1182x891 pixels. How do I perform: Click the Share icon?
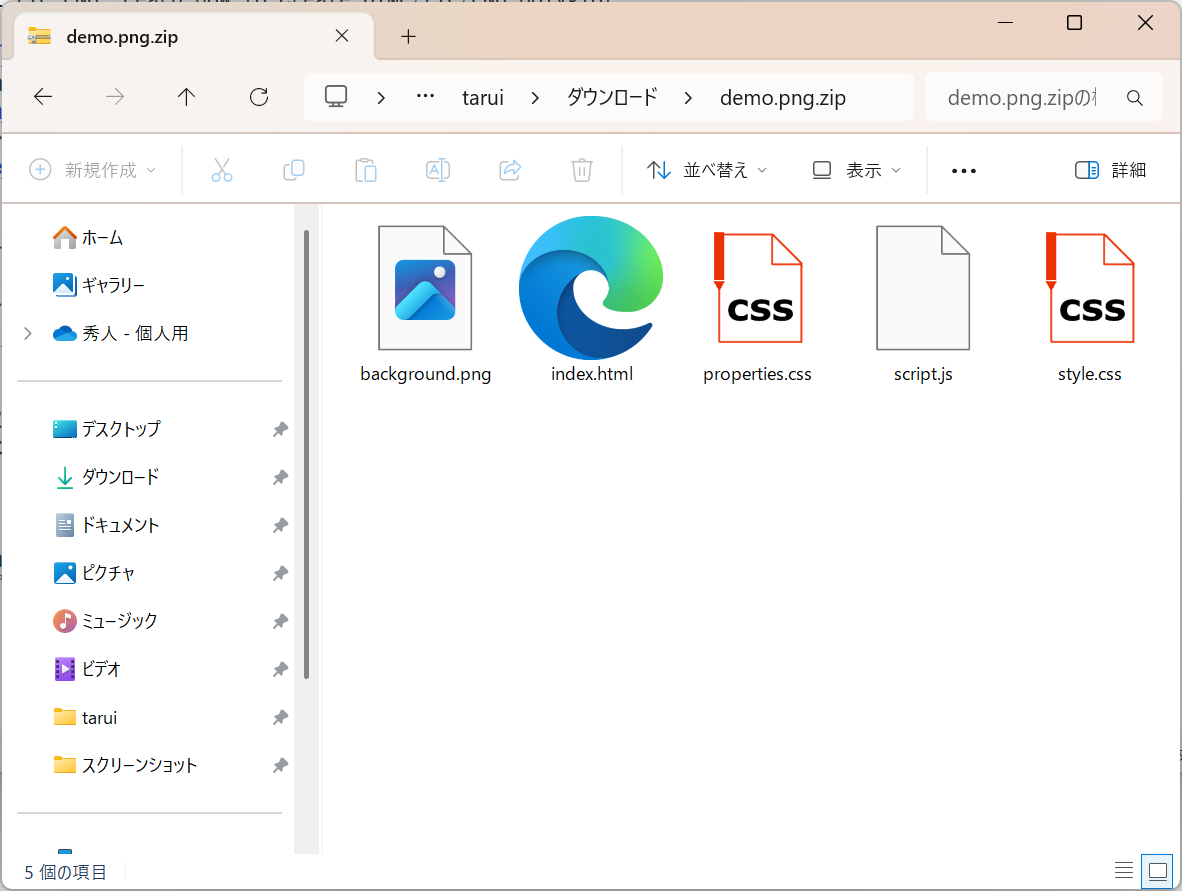point(510,170)
